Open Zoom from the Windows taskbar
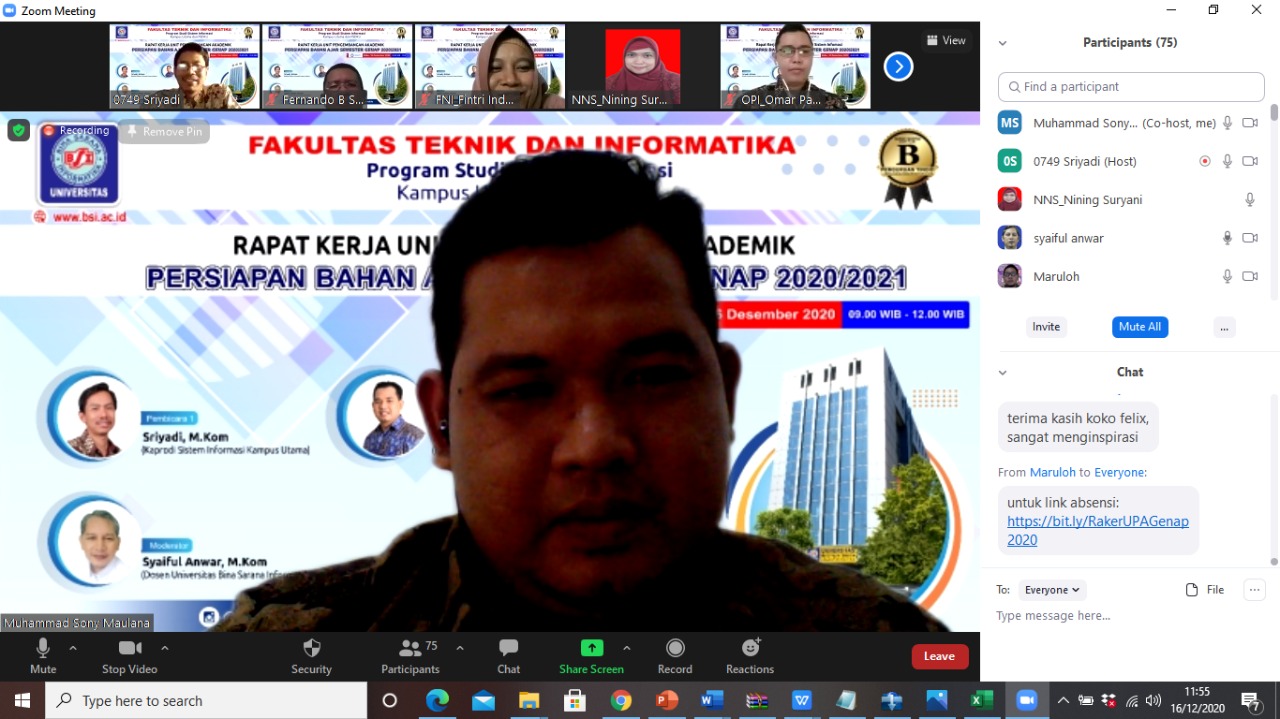The height and width of the screenshot is (719, 1280). coord(1026,700)
